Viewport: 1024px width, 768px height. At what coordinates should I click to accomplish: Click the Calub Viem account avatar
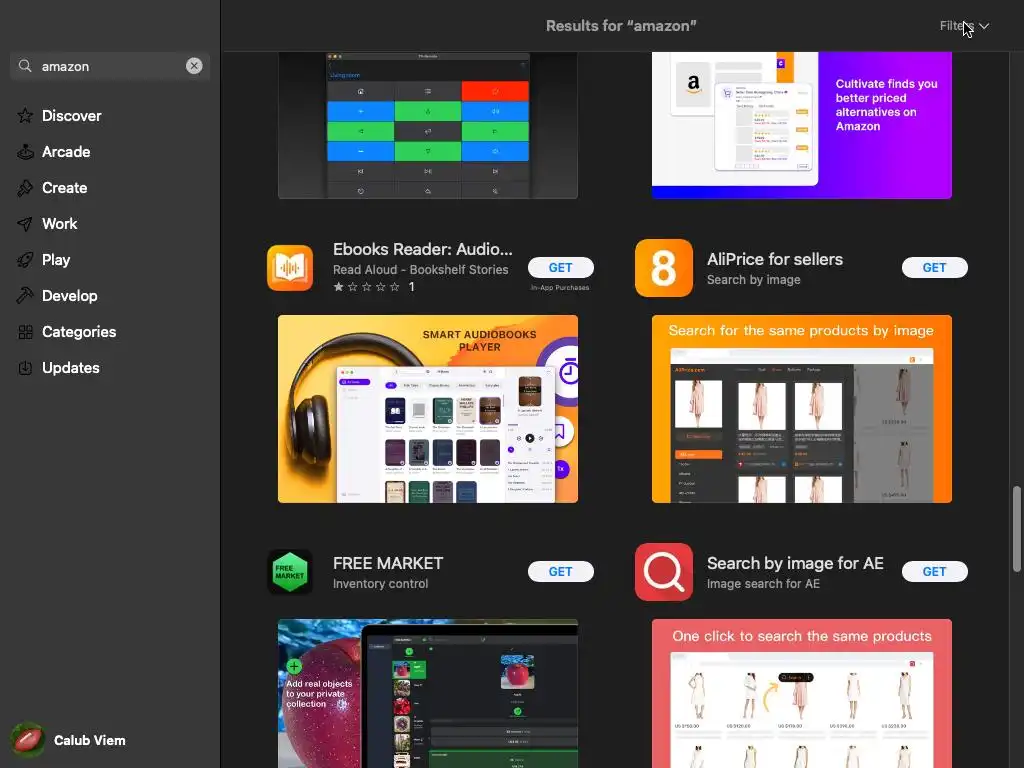coord(27,740)
